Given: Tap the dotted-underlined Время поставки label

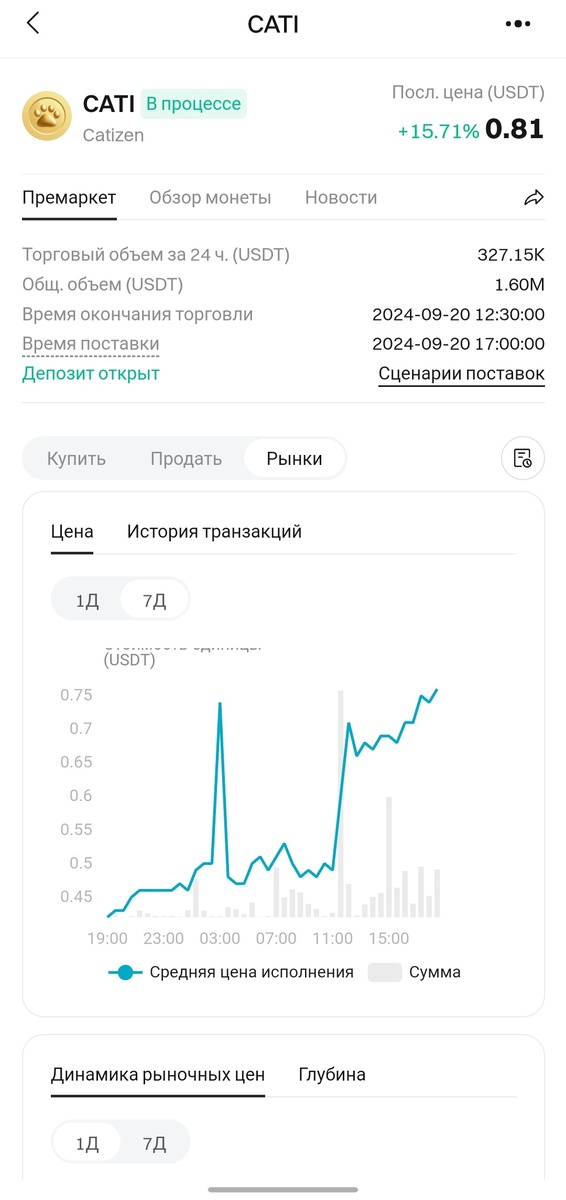Looking at the screenshot, I should (x=91, y=344).
